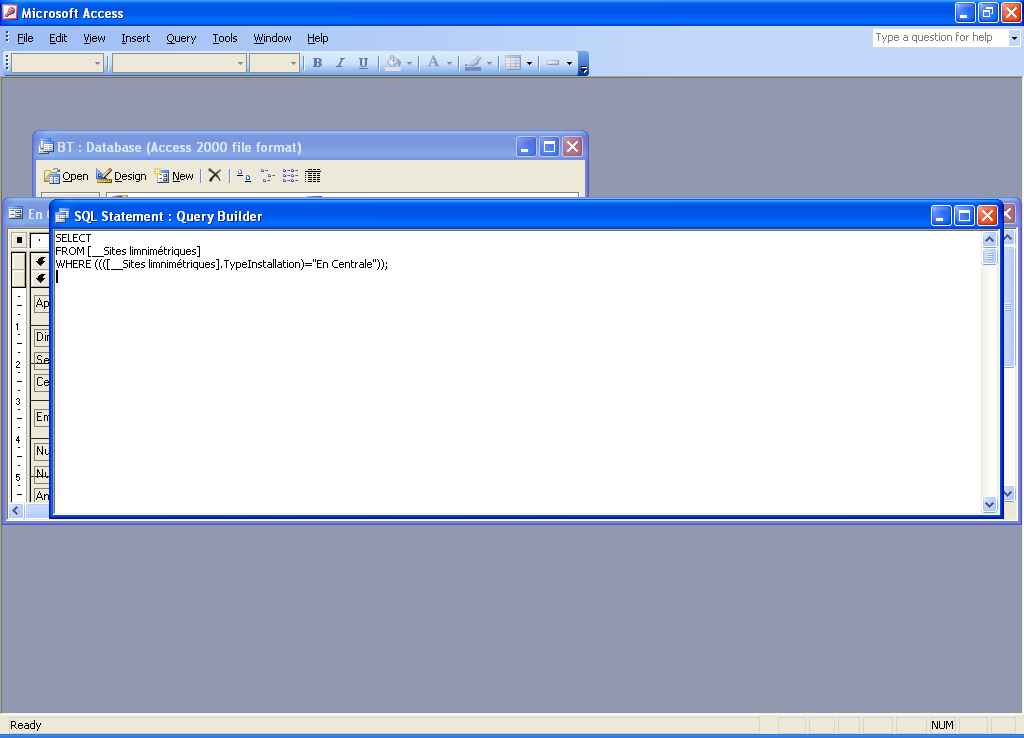Switch BT Database window to Details view
The width and height of the screenshot is (1024, 738).
313,176
